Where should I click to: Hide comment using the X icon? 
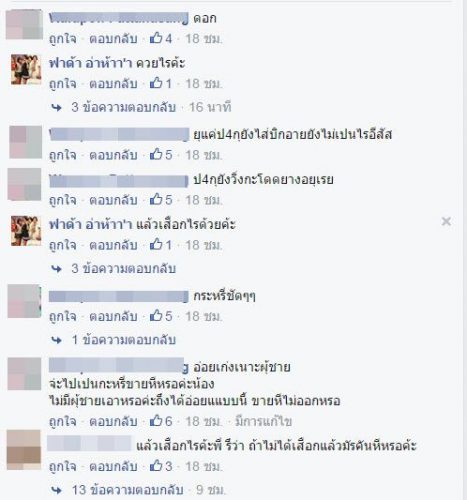tap(446, 221)
